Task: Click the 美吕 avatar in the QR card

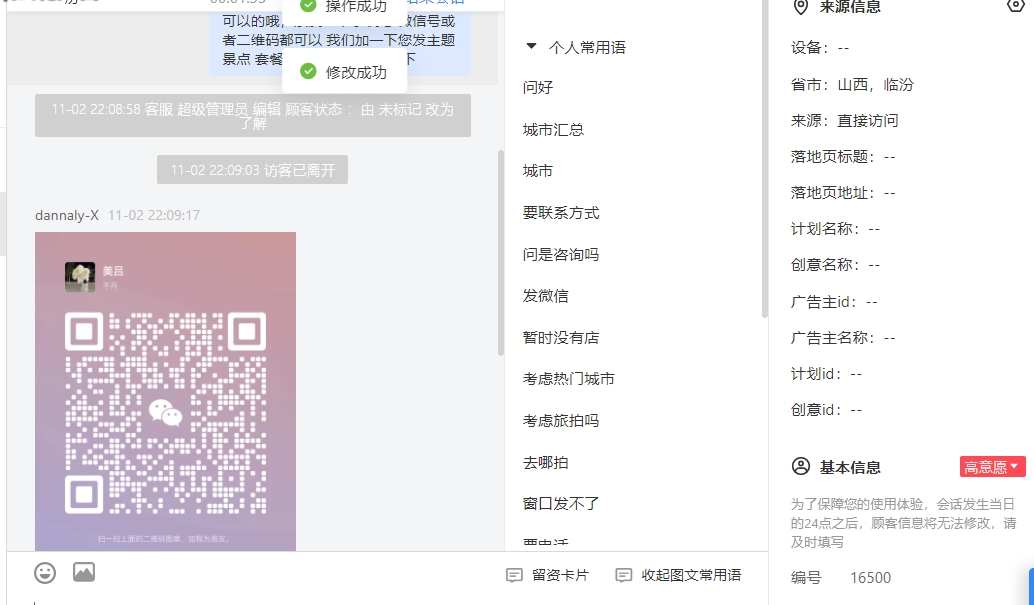Action: 80,277
